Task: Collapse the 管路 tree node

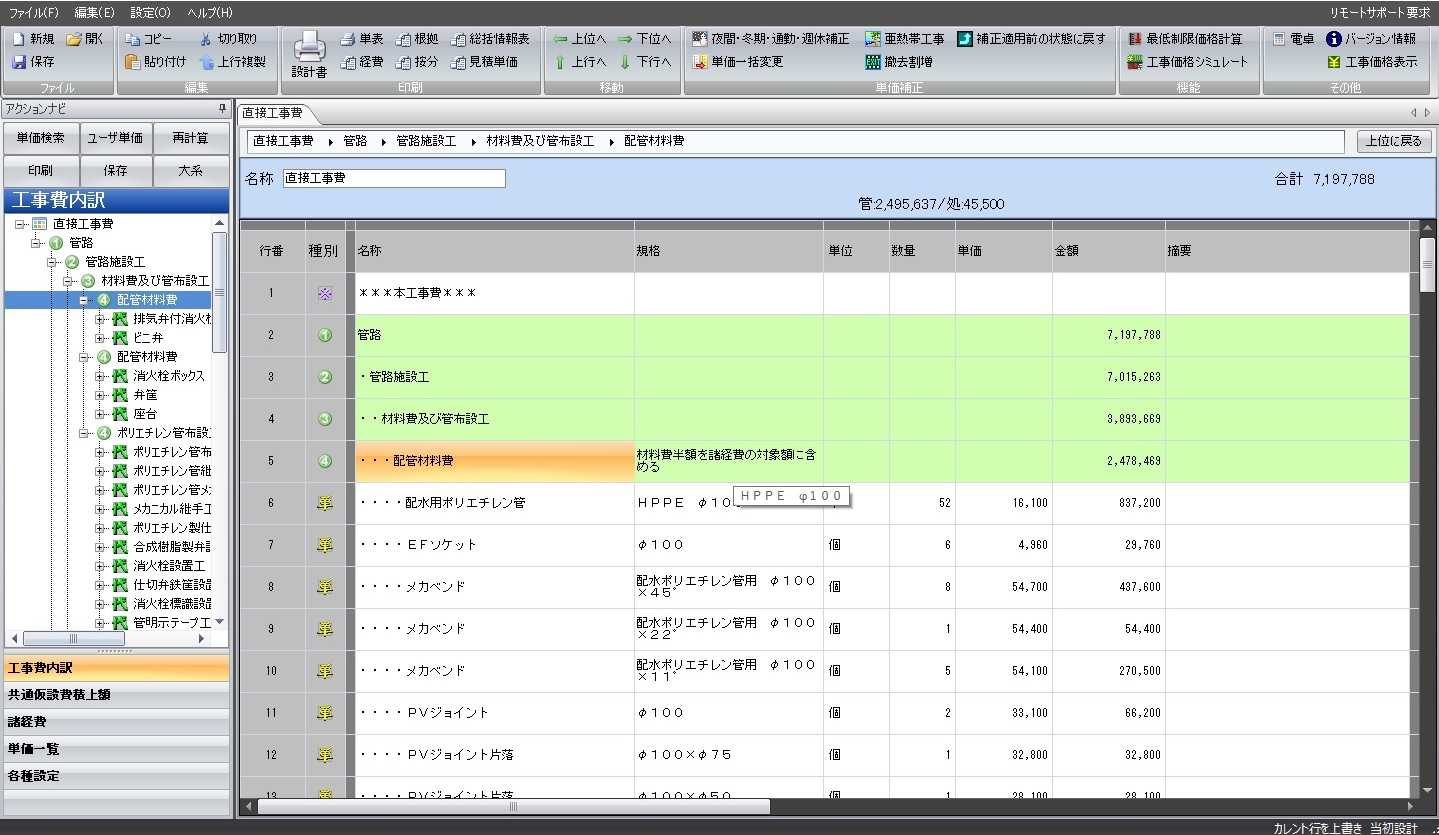Action: (x=37, y=243)
